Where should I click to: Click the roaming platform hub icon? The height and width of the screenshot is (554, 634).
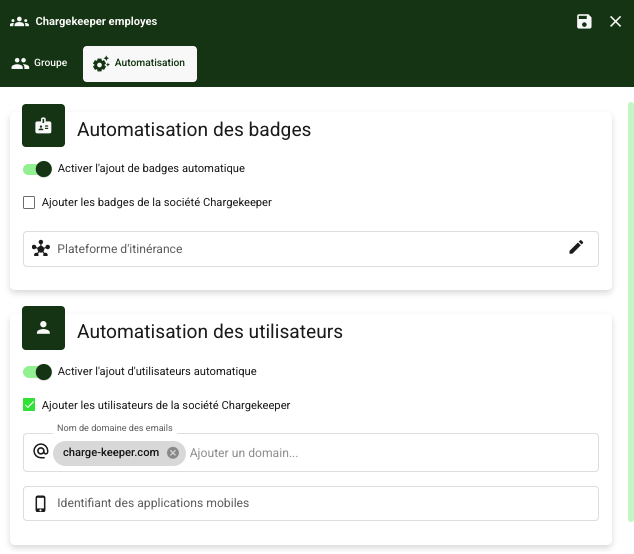(x=41, y=249)
